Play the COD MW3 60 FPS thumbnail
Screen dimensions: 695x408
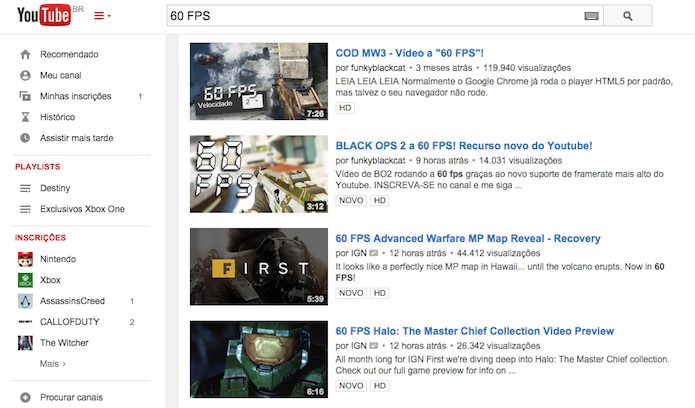[x=259, y=81]
